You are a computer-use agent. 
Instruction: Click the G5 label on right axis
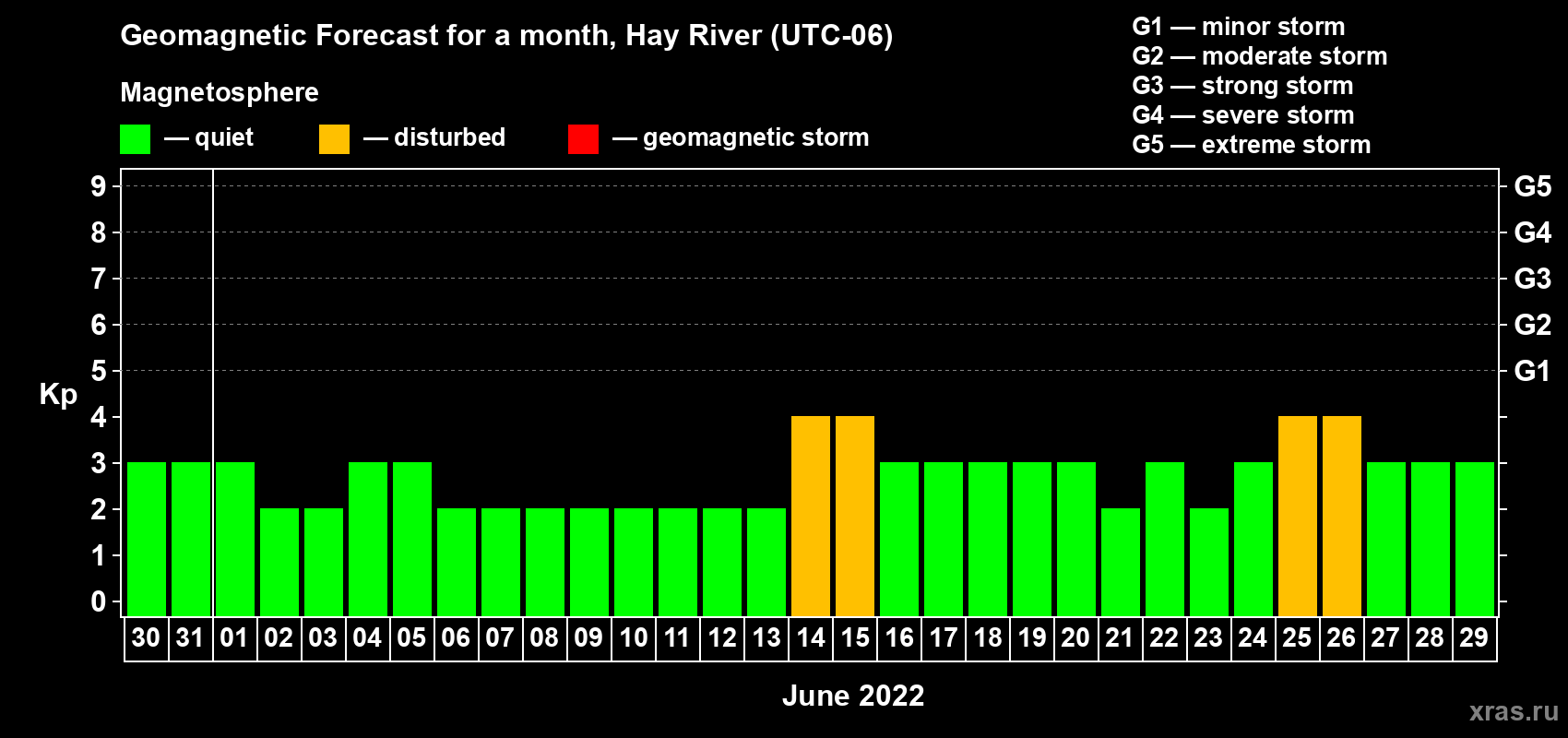pyautogui.click(x=1533, y=186)
